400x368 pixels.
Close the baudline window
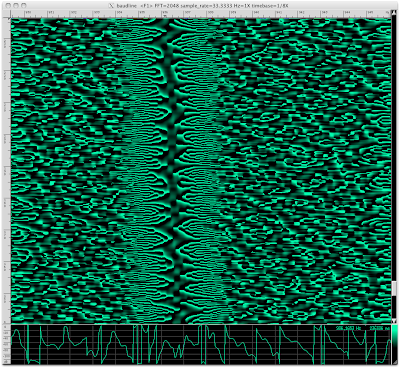click(7, 5)
